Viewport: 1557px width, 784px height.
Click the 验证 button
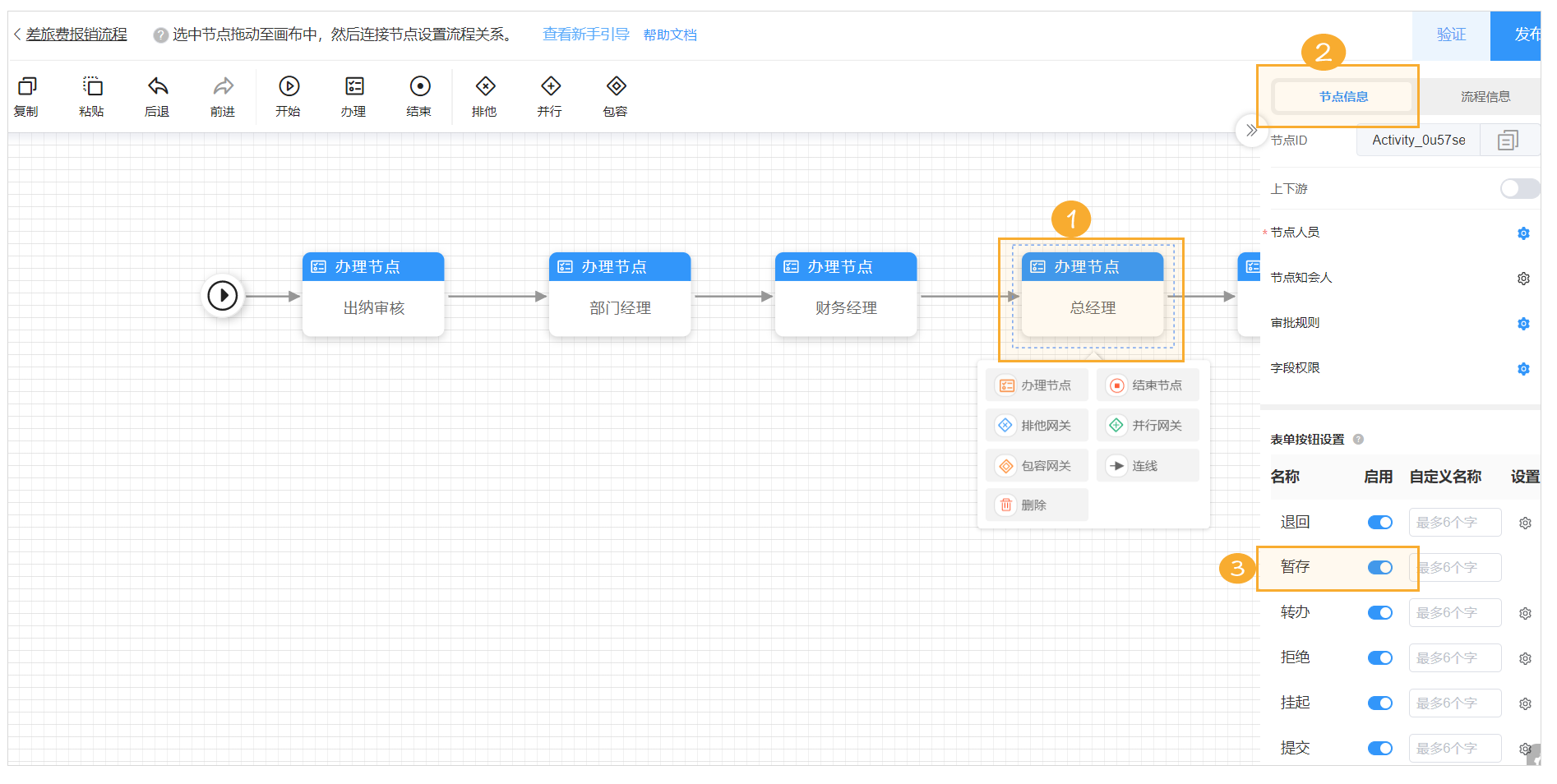coord(1451,35)
